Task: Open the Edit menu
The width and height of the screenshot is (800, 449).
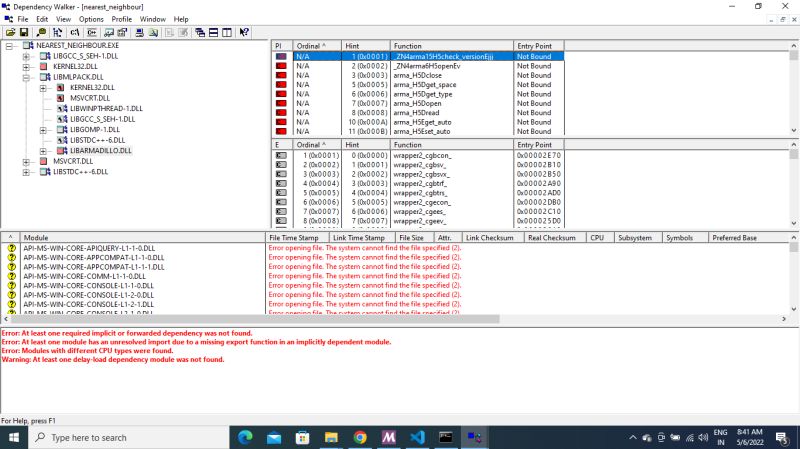Action: click(42, 19)
